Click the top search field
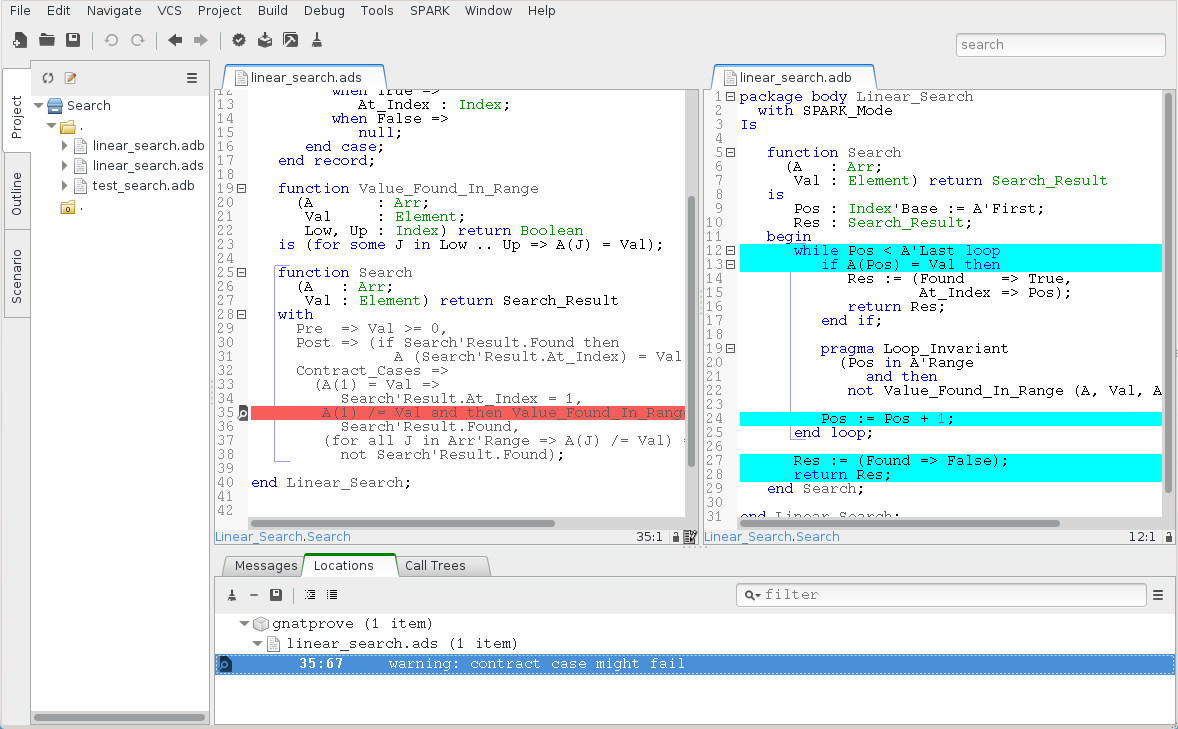The width and height of the screenshot is (1178, 729). click(x=1060, y=44)
